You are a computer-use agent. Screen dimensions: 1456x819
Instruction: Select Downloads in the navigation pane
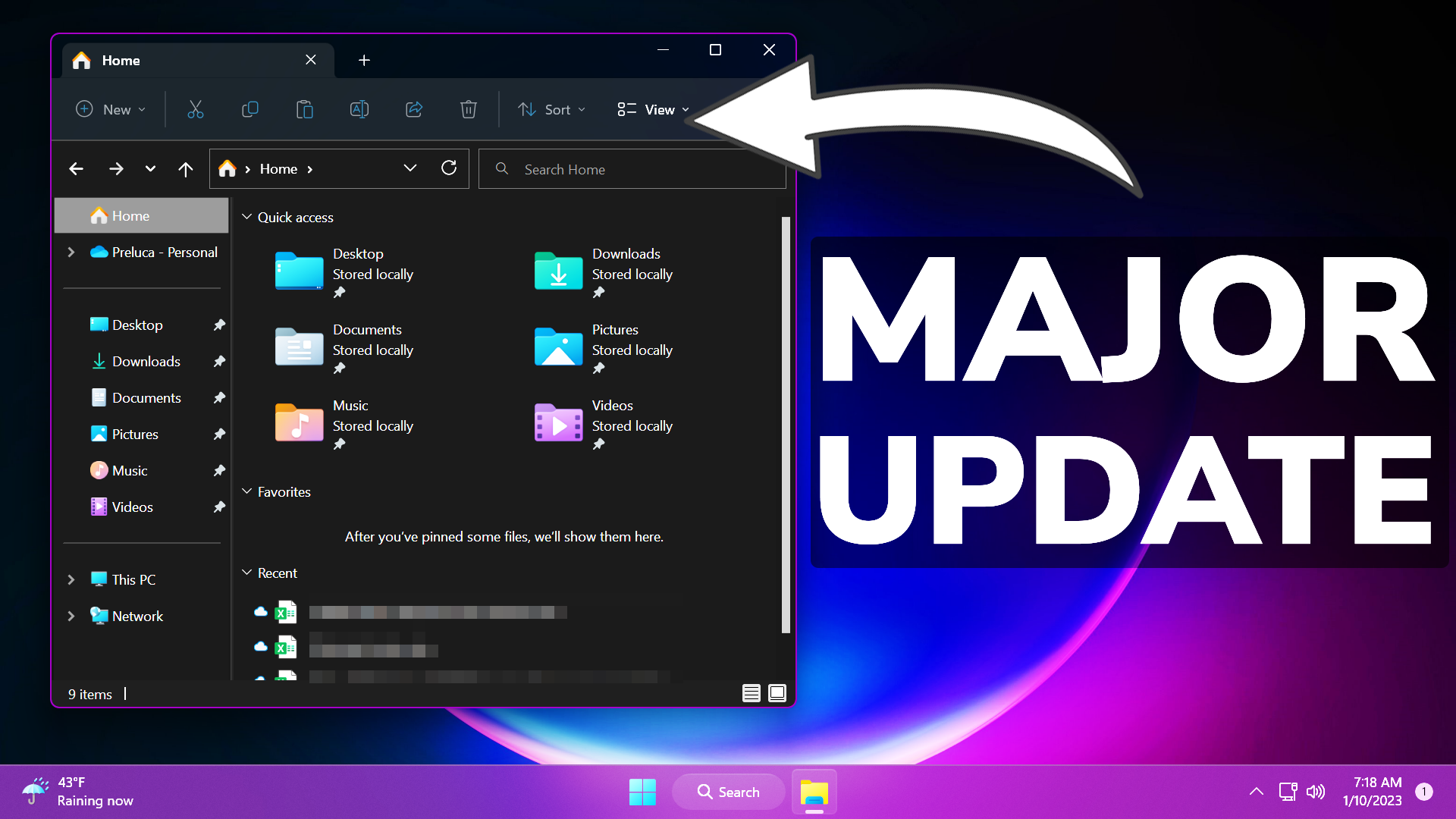point(142,361)
